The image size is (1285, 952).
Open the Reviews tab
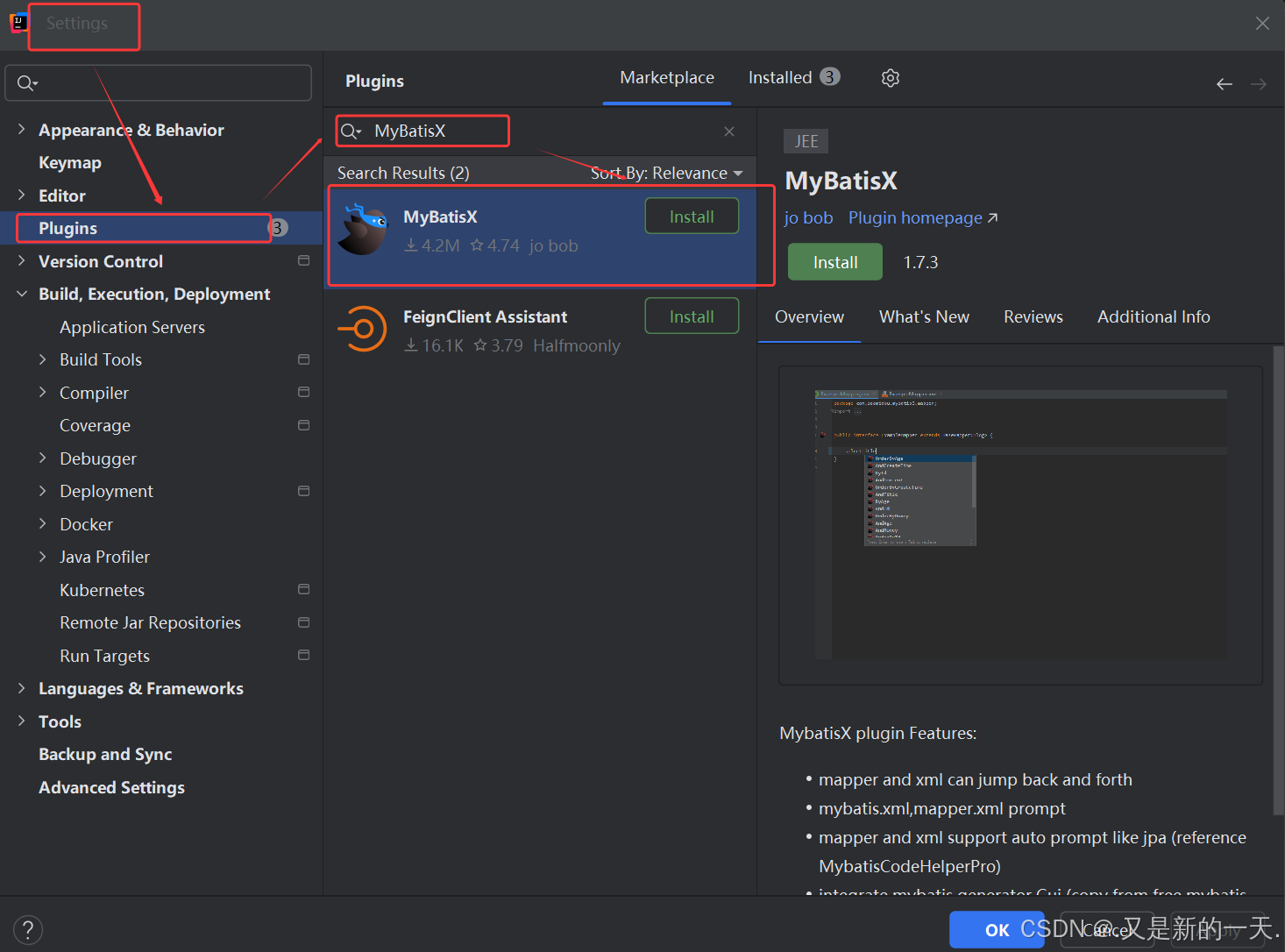tap(1033, 317)
